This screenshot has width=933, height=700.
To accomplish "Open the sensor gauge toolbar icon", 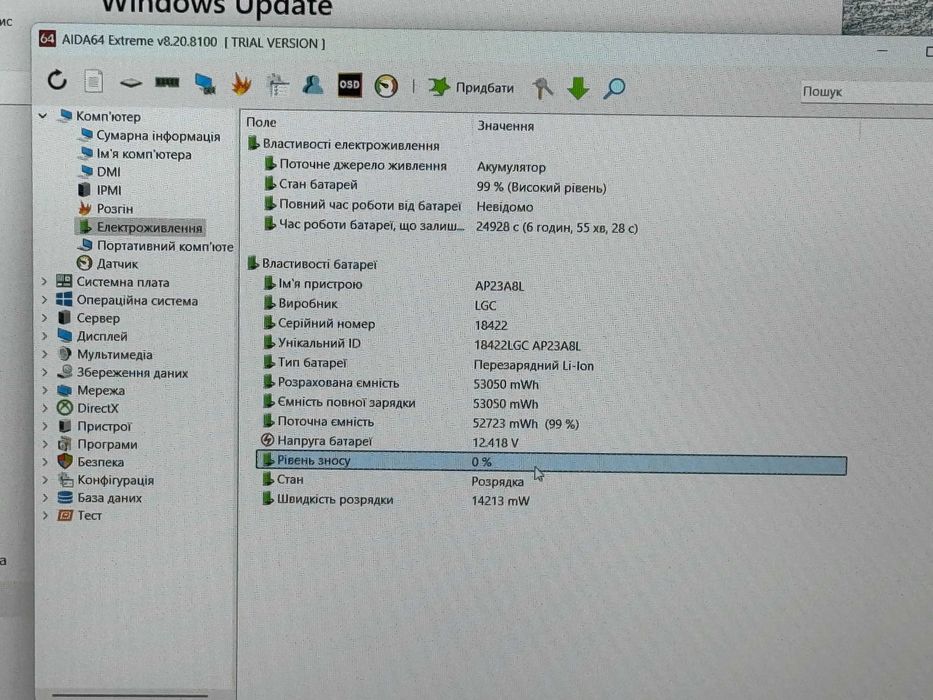I will (x=386, y=86).
